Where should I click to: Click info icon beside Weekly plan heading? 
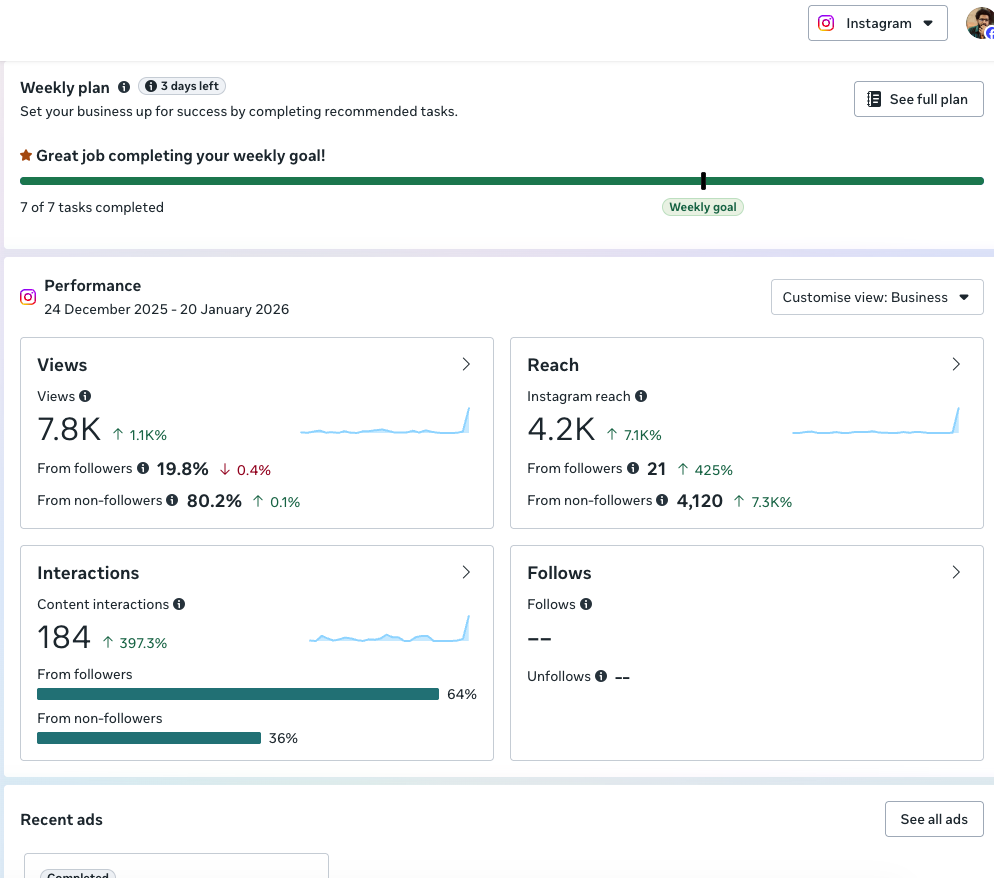tap(124, 87)
